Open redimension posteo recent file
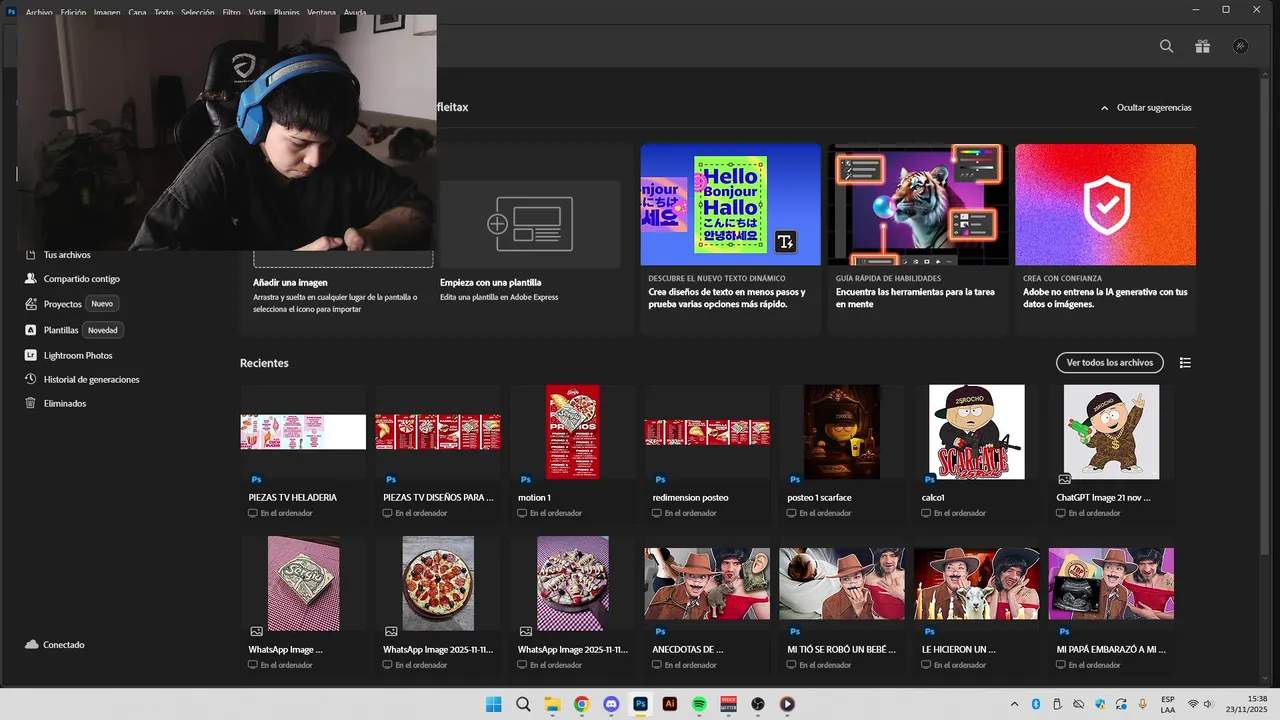The height and width of the screenshot is (720, 1280). point(707,455)
